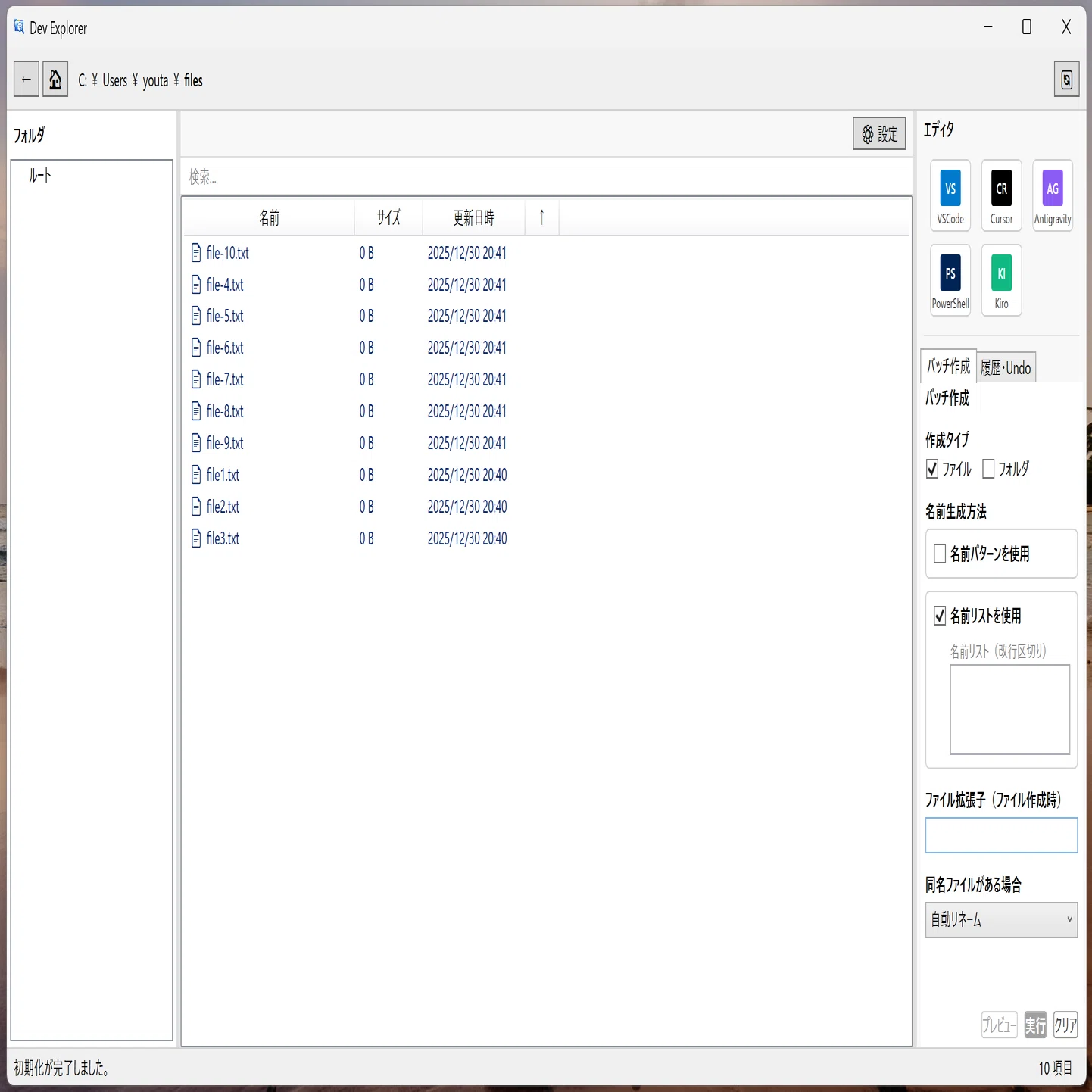Click the file icon of file-10.txt
Image resolution: width=1092 pixels, height=1092 pixels.
196,253
